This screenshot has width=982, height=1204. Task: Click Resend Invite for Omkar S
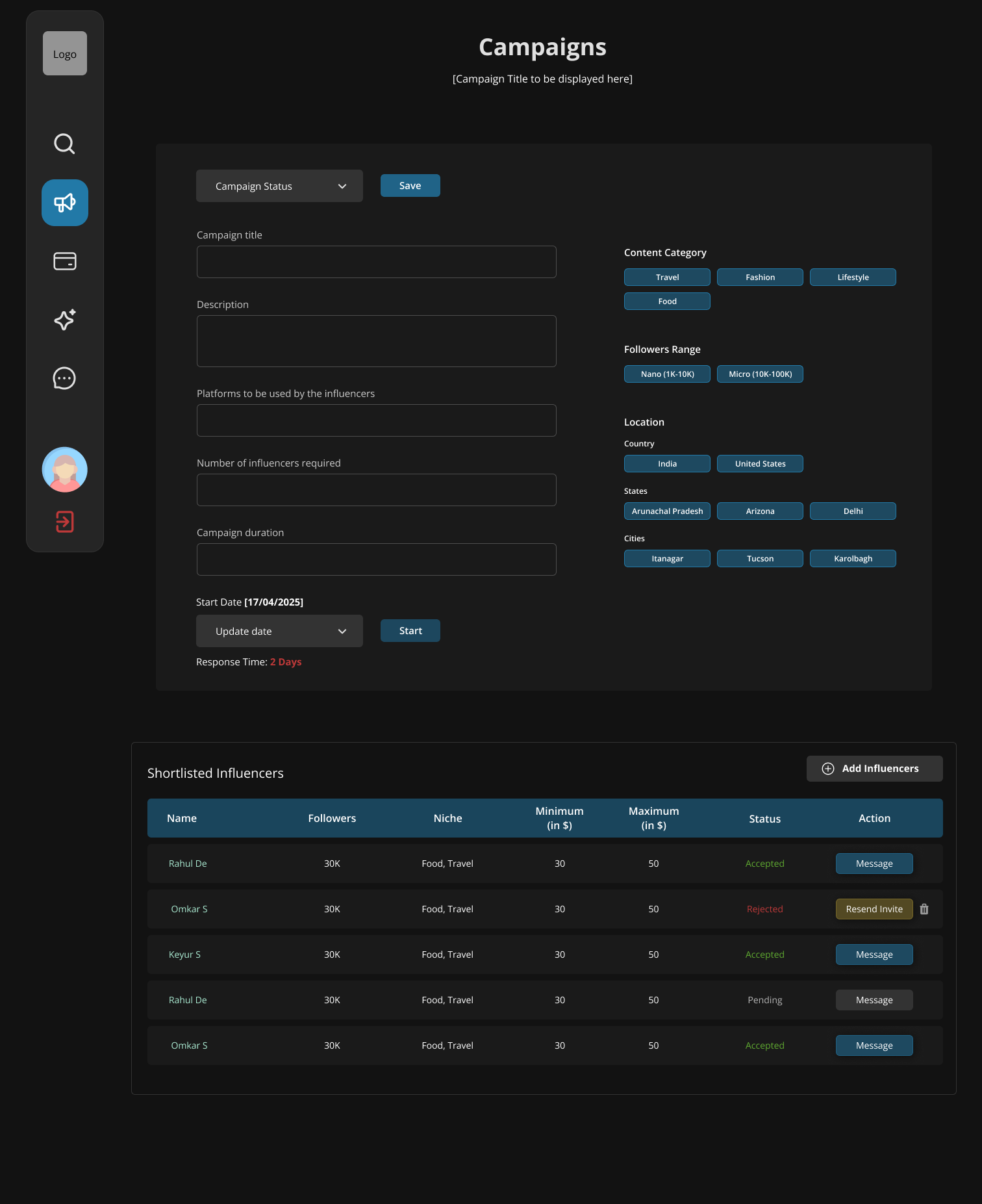(874, 909)
